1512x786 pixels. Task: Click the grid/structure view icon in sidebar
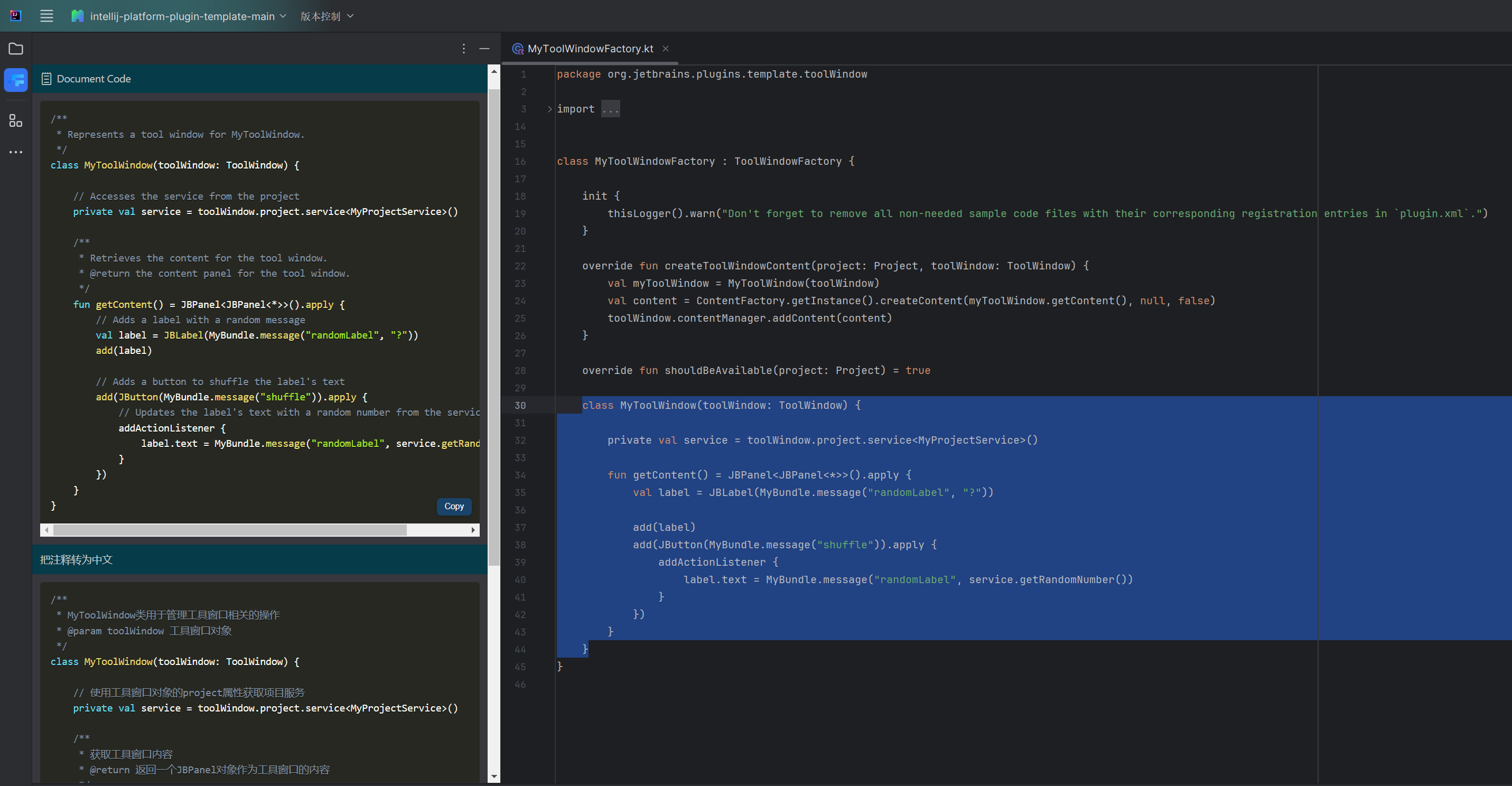coord(15,120)
